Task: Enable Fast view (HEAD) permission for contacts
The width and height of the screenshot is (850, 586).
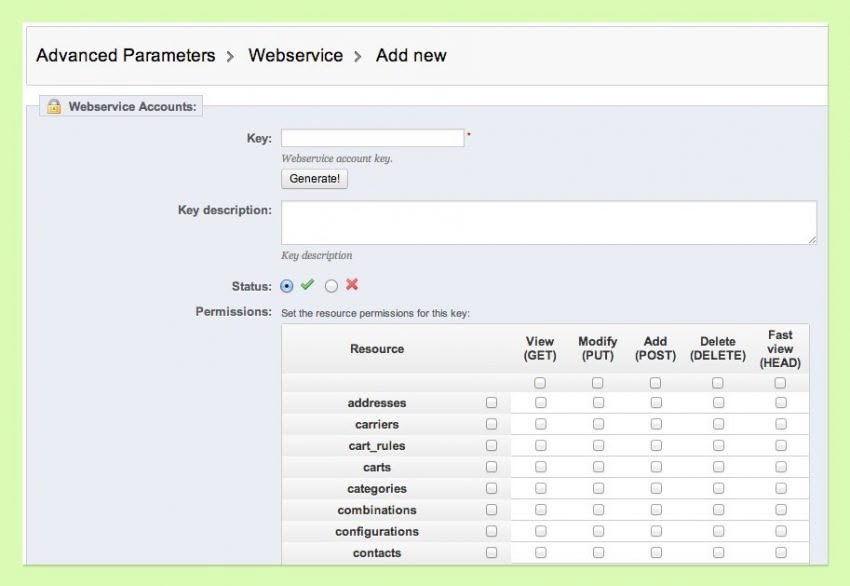Action: [781, 552]
